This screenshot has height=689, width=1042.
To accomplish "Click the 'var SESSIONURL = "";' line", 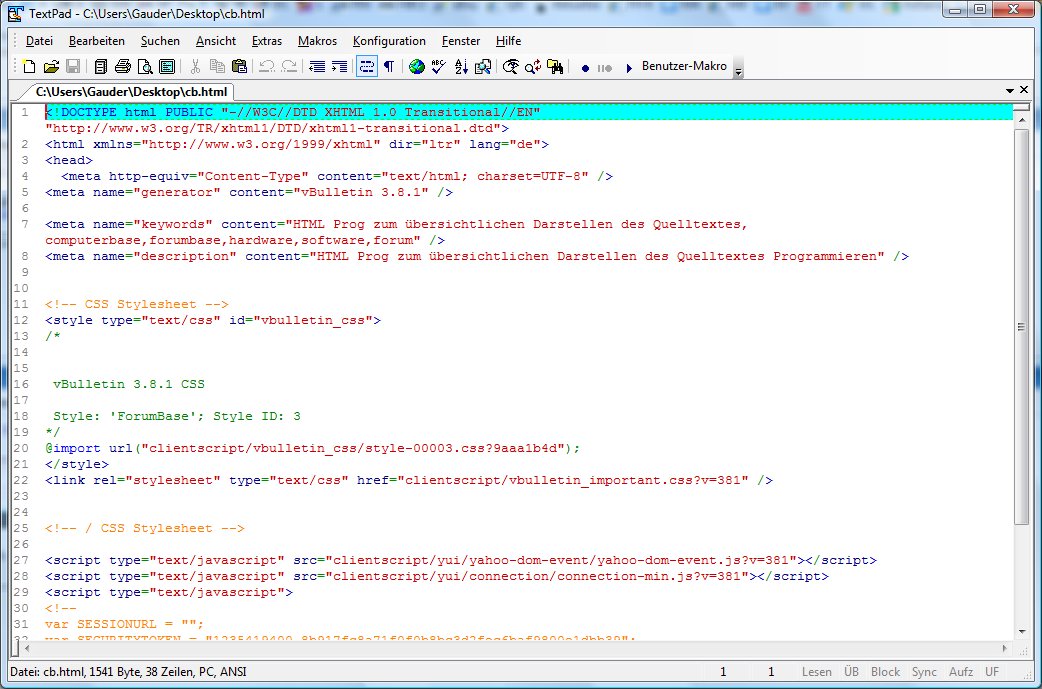I will click(124, 624).
